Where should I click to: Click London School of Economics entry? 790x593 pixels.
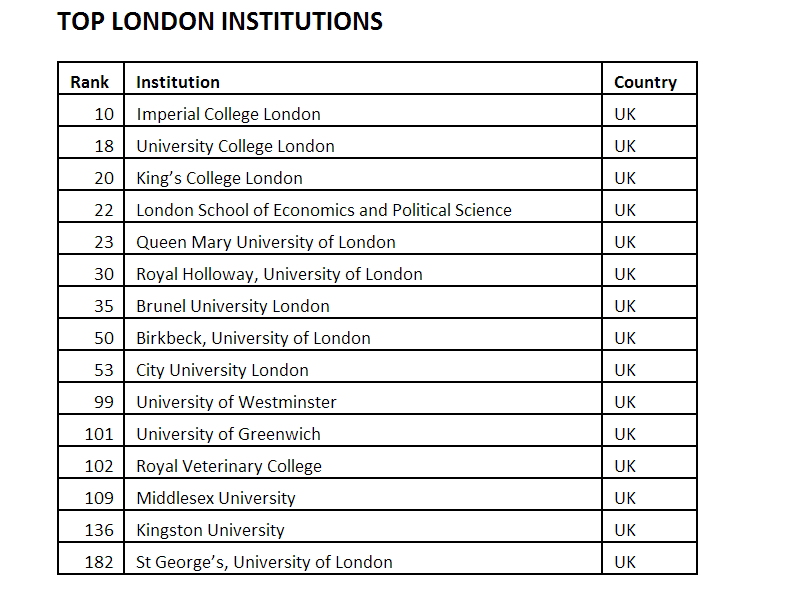tap(323, 210)
